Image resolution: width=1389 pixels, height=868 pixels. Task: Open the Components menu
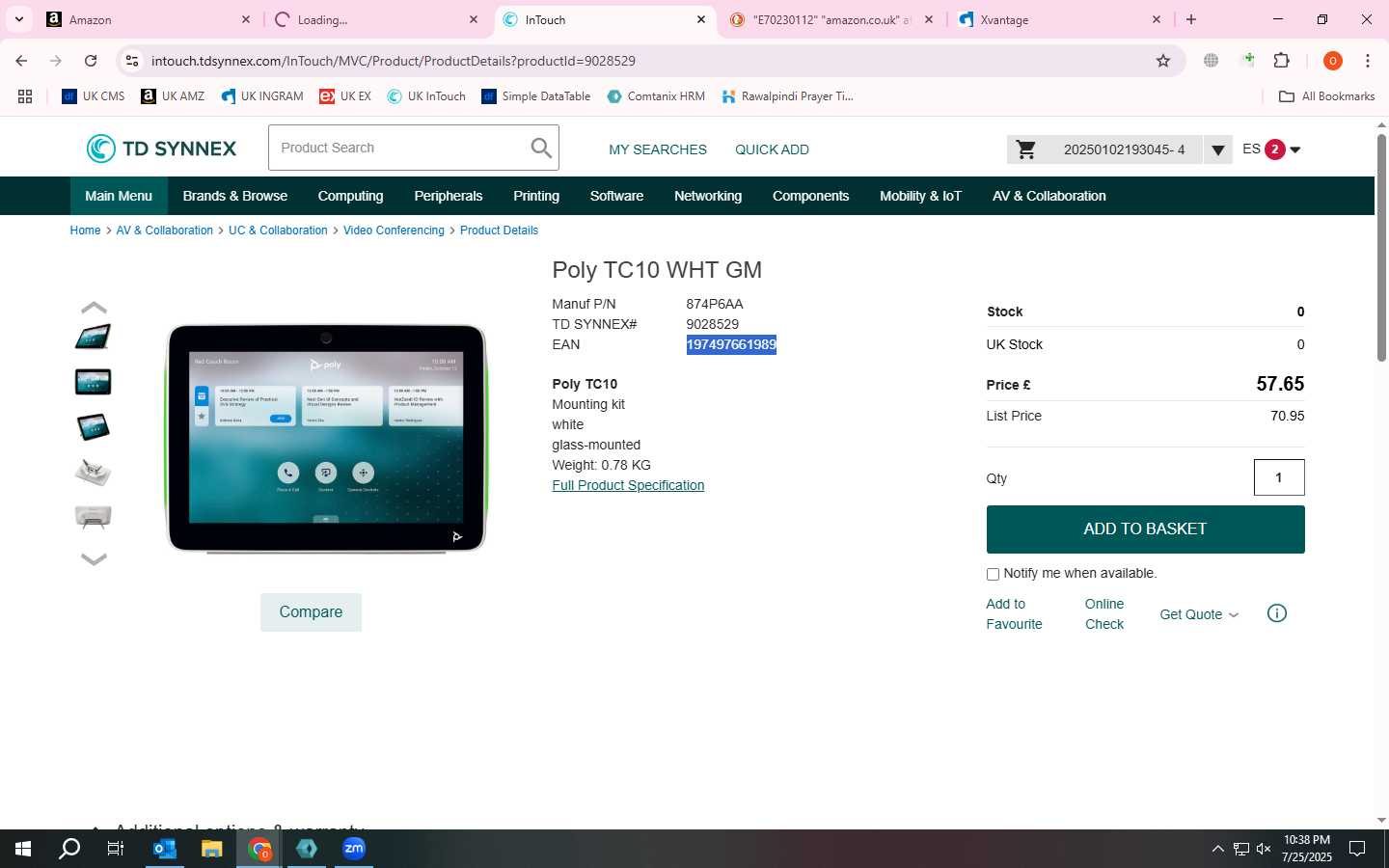tap(810, 196)
